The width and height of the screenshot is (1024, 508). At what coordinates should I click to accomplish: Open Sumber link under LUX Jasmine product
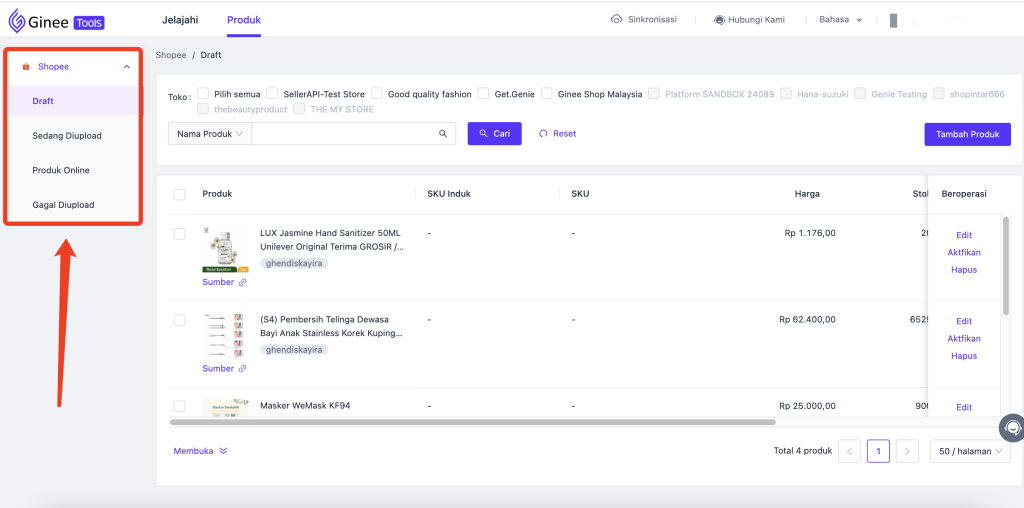pyautogui.click(x=218, y=282)
